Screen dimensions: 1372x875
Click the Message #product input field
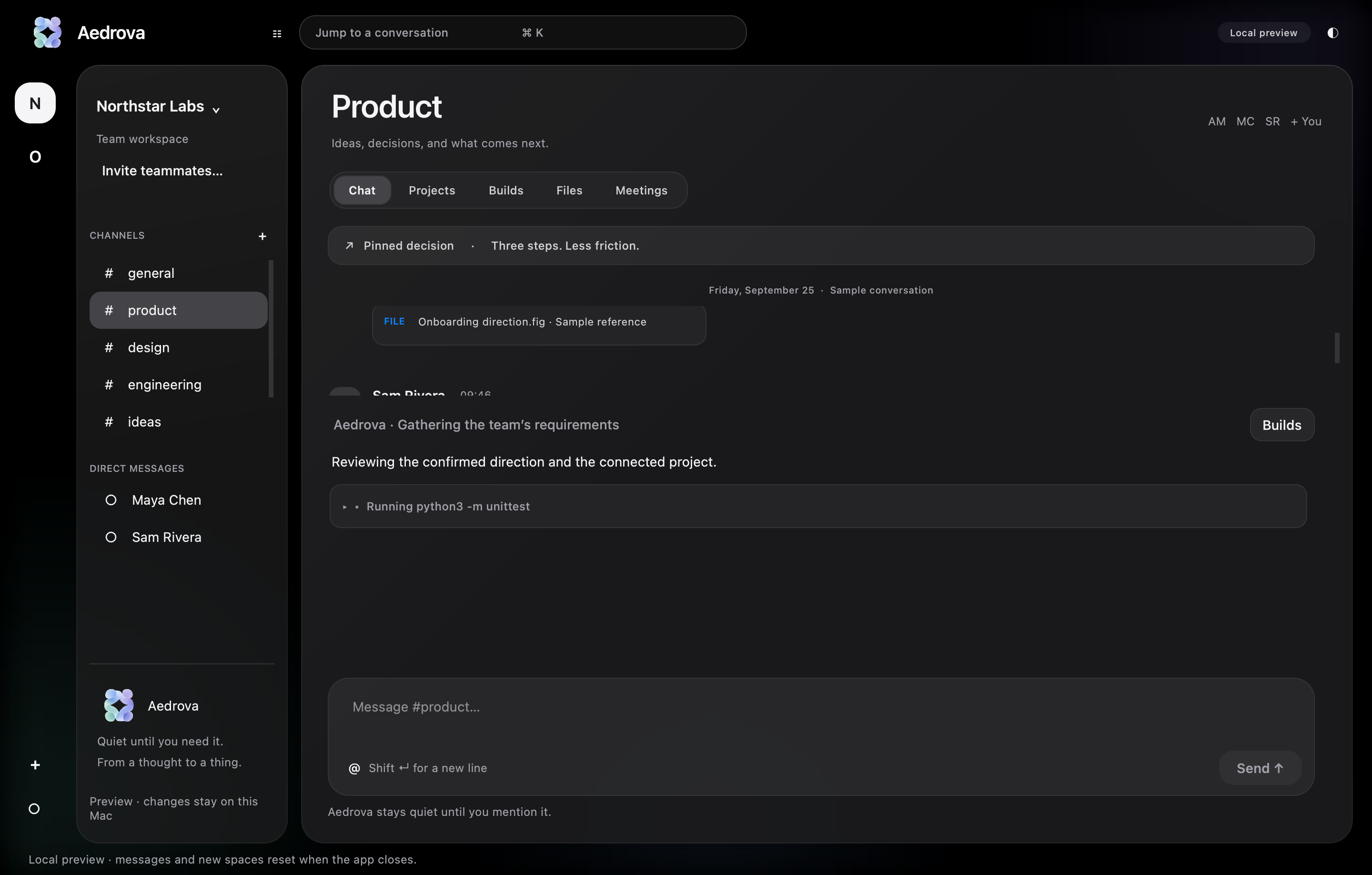pyautogui.click(x=820, y=707)
